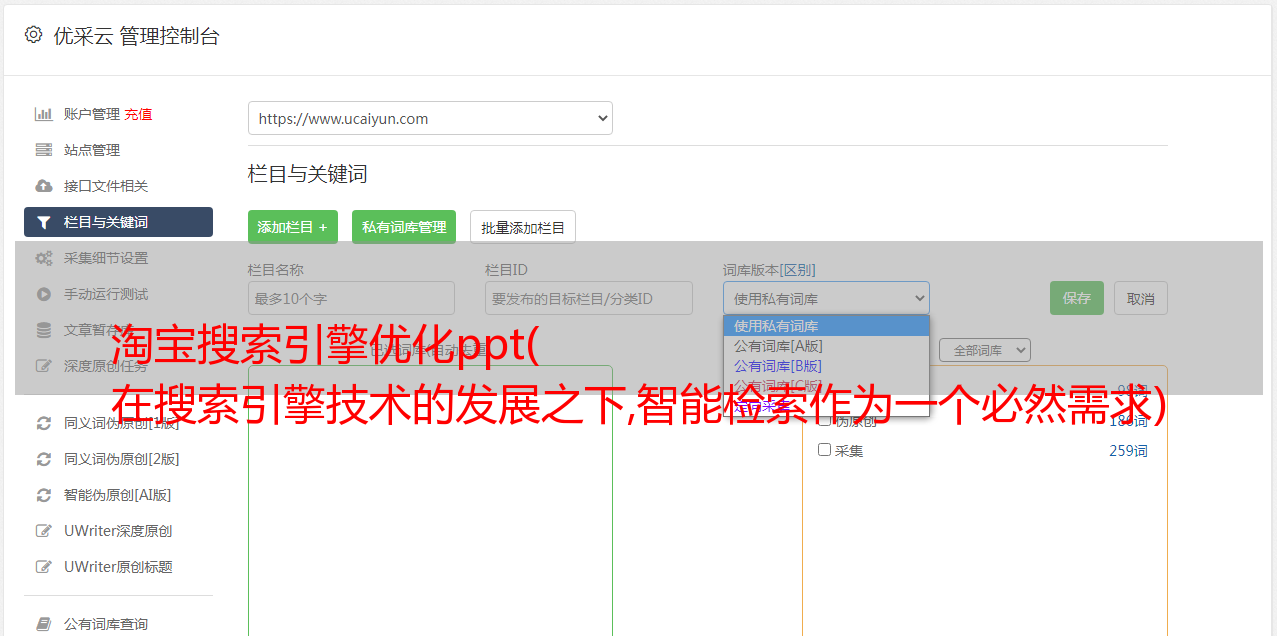Click the cloud upload icon for 接口文件相关

pos(44,186)
